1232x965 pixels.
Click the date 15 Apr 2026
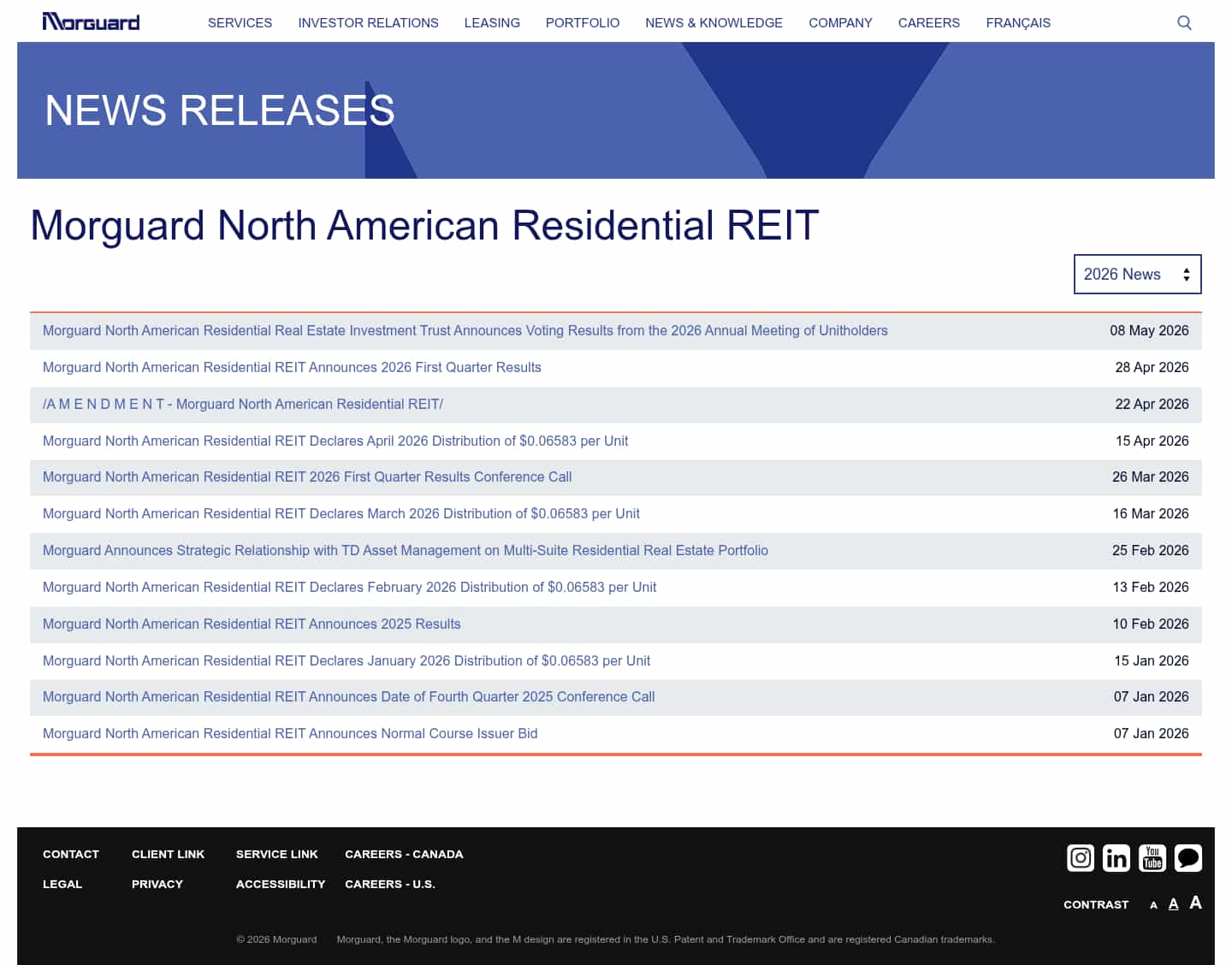coord(1152,441)
